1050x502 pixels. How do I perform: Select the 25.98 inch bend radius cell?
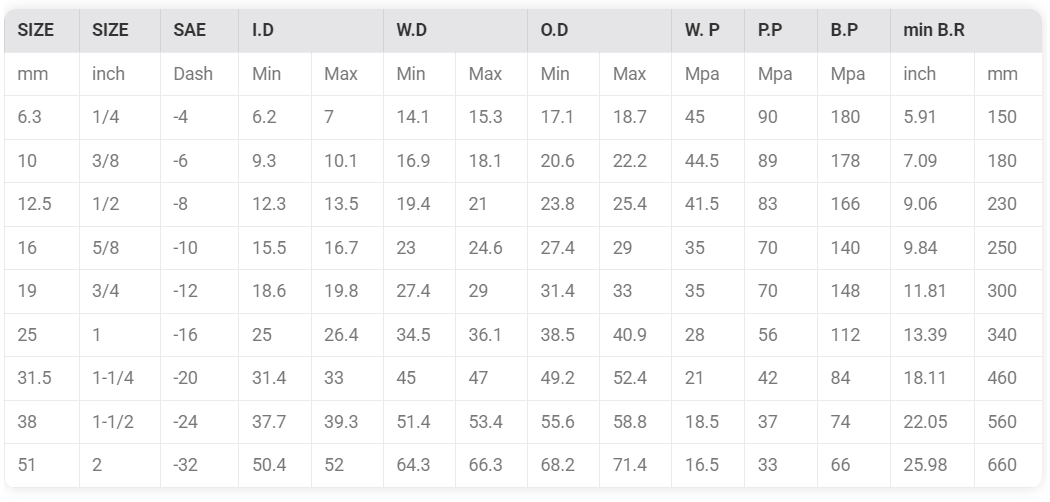[932, 465]
